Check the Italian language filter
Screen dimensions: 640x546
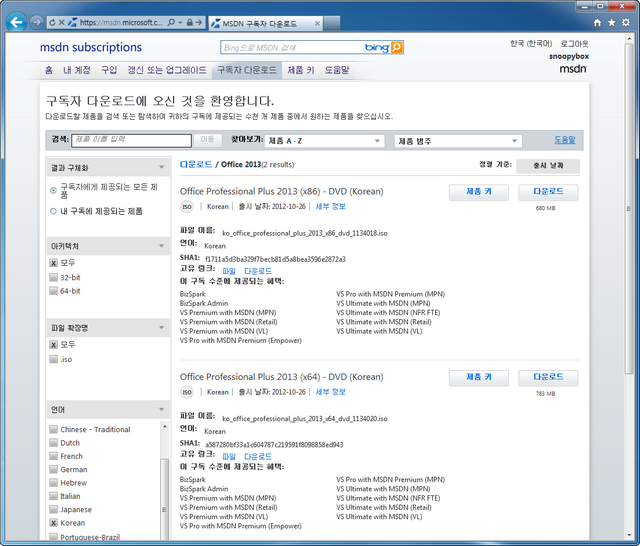[53, 496]
